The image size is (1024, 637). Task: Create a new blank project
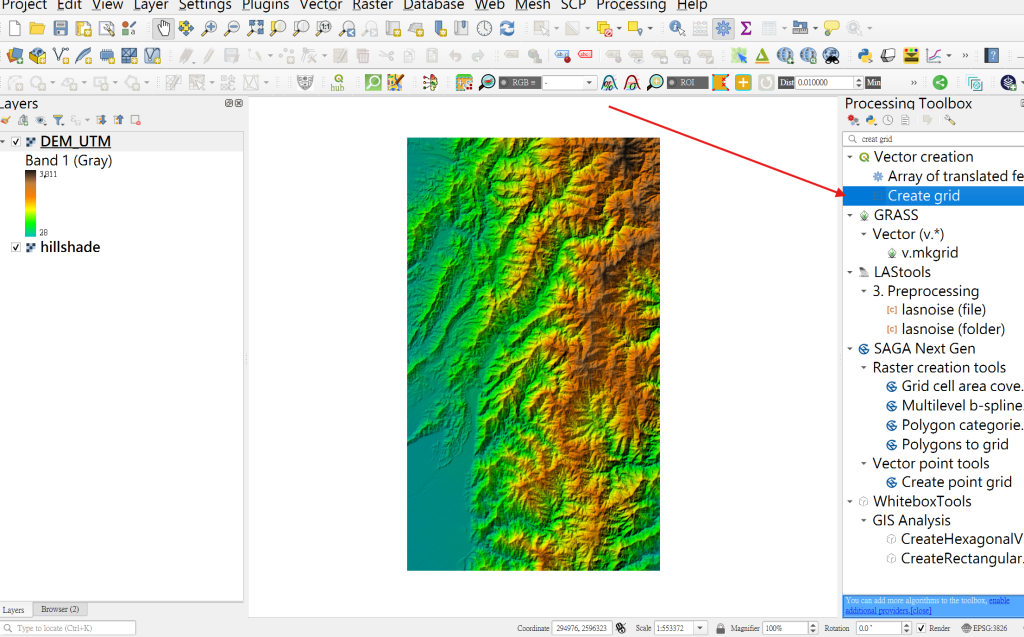(14, 28)
